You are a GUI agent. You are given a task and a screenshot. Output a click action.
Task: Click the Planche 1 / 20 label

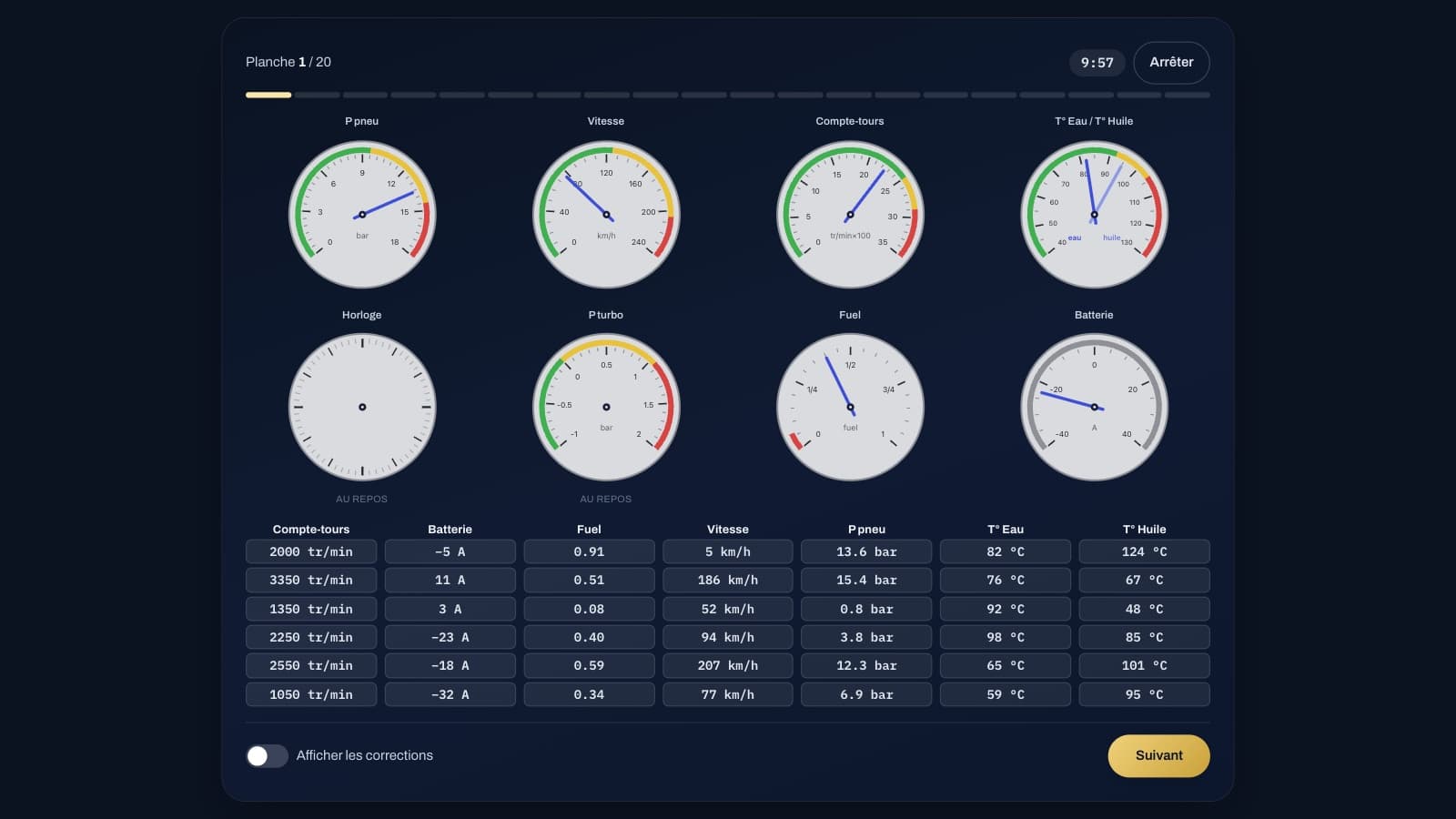(288, 62)
